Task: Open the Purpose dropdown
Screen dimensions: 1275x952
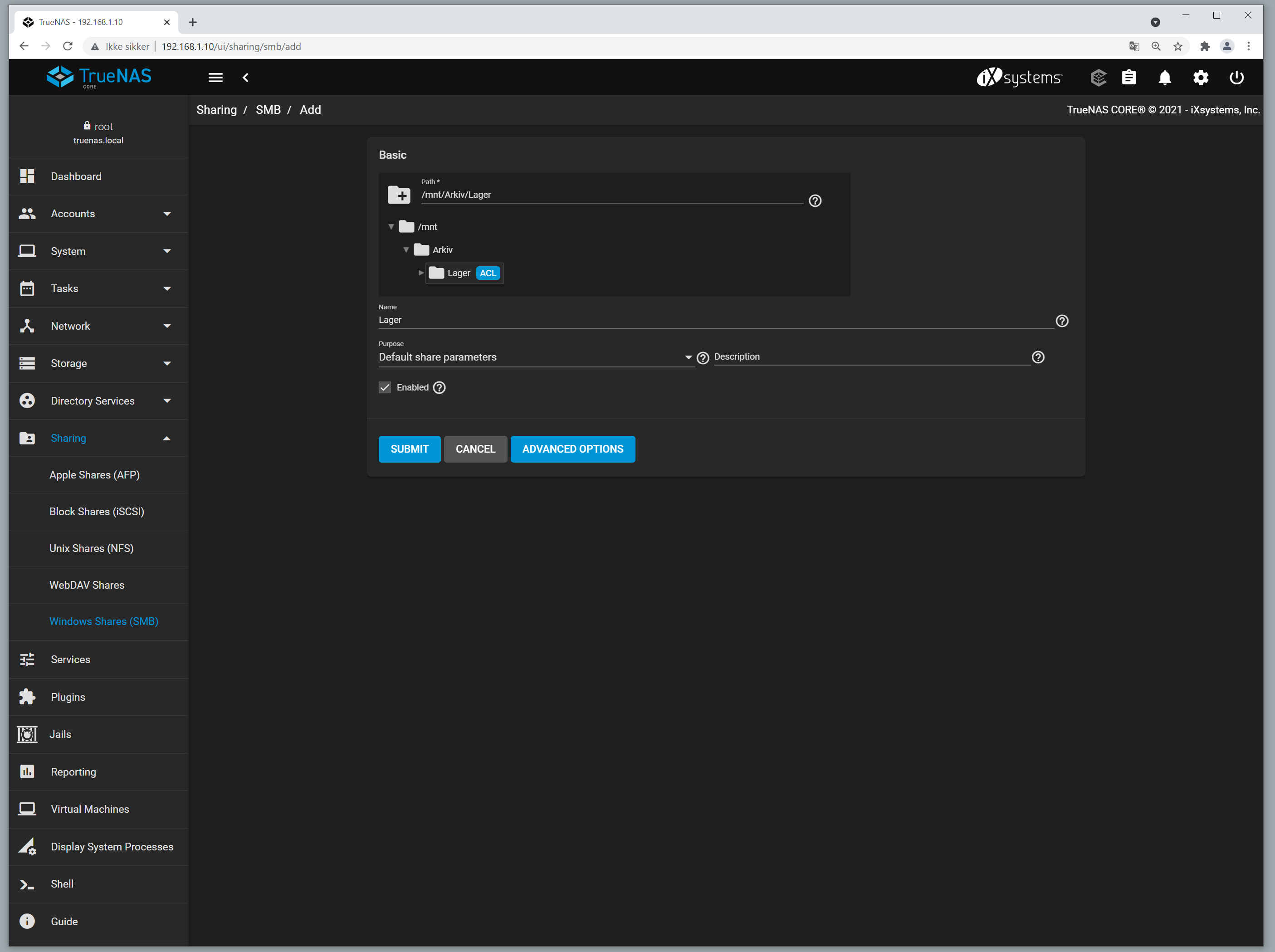Action: coord(536,357)
